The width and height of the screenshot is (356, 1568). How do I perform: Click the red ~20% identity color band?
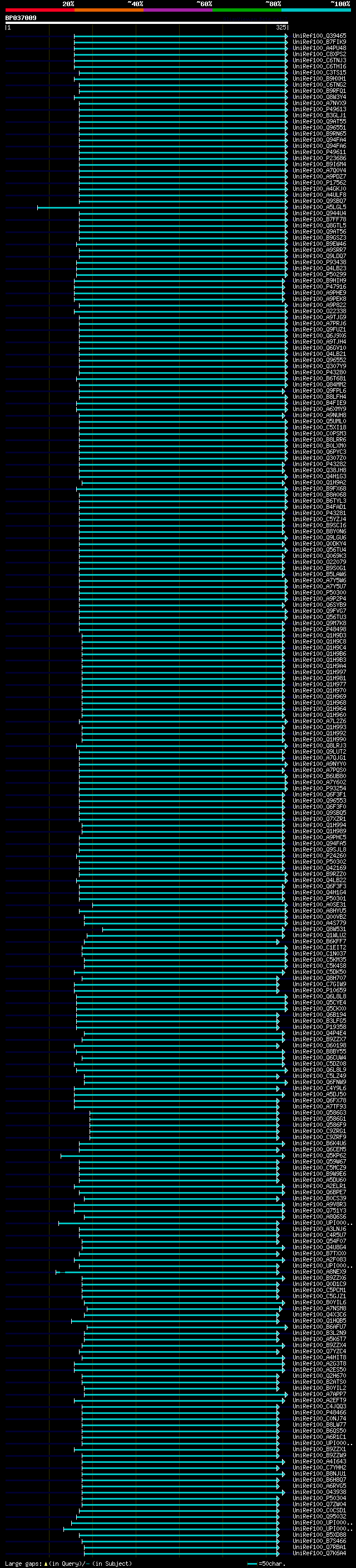(x=39, y=10)
